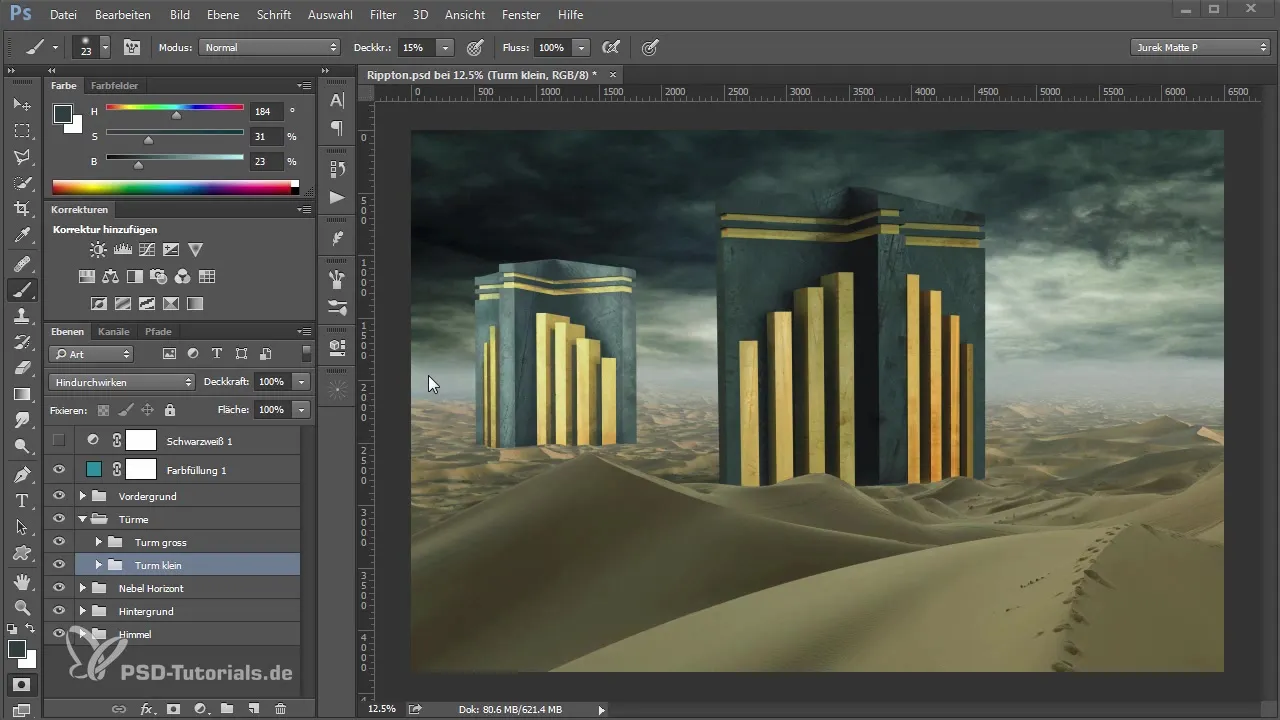Click the Deckkr. opacity value field
Image resolution: width=1280 pixels, height=720 pixels.
pyautogui.click(x=415, y=47)
